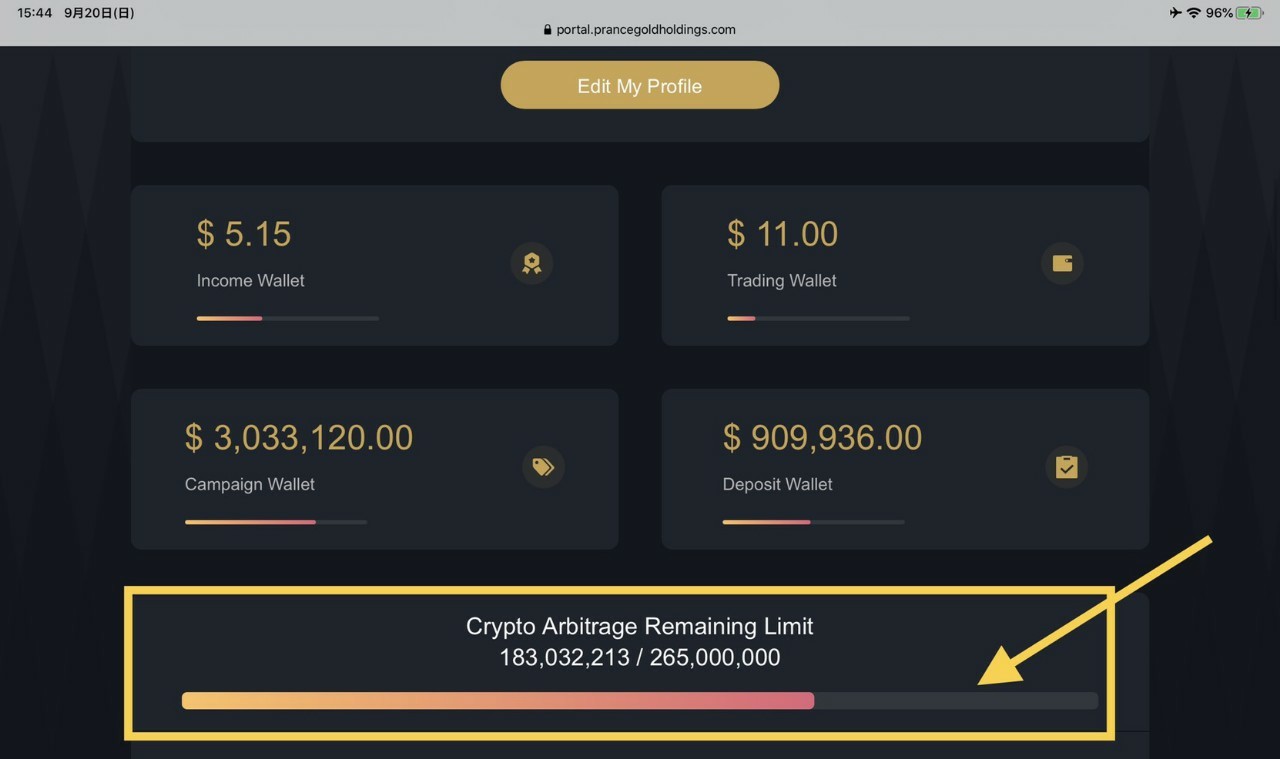This screenshot has height=759, width=1280.
Task: Click the Crypto Arbitrage Remaining Limit bar
Action: coord(640,701)
